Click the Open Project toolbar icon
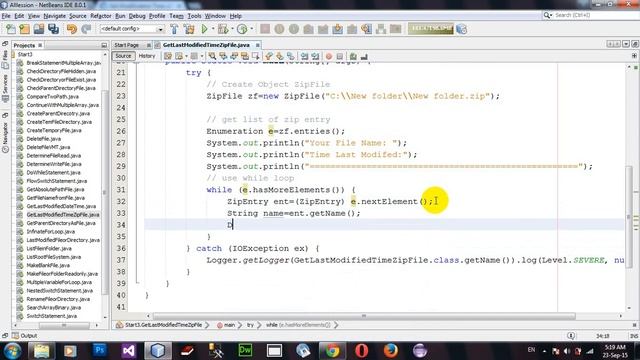This screenshot has width=640, height=360. (x=39, y=29)
